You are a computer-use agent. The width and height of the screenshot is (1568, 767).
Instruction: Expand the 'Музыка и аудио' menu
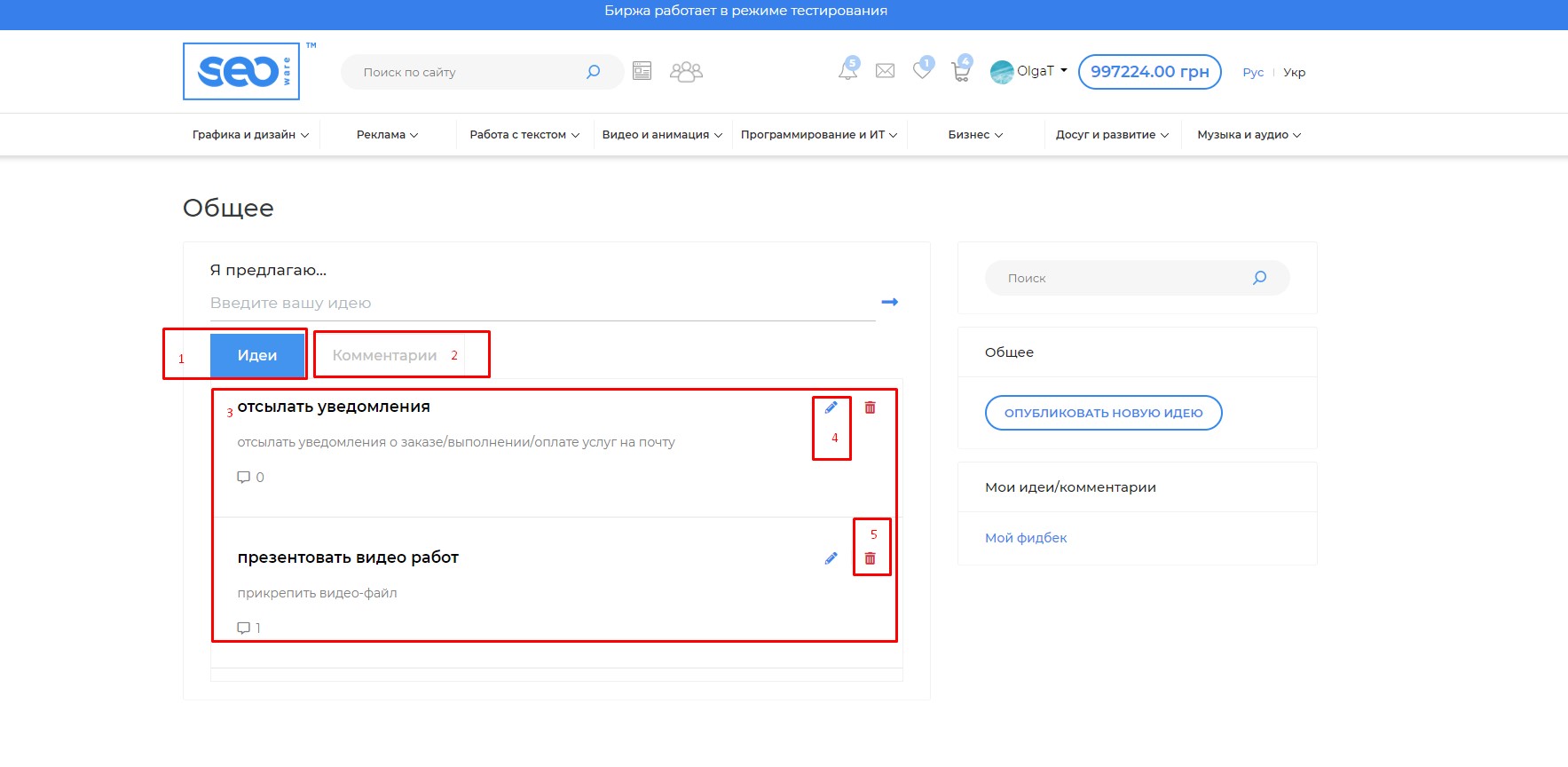pos(1248,135)
